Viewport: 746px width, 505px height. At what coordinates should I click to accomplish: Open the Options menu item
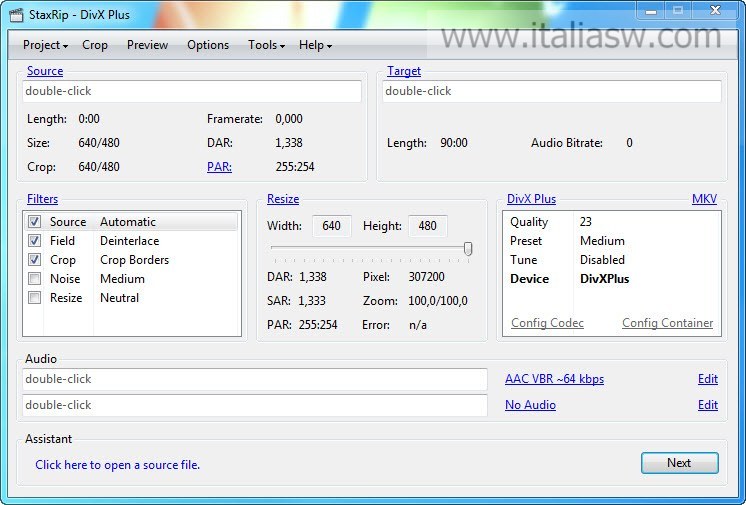point(208,45)
